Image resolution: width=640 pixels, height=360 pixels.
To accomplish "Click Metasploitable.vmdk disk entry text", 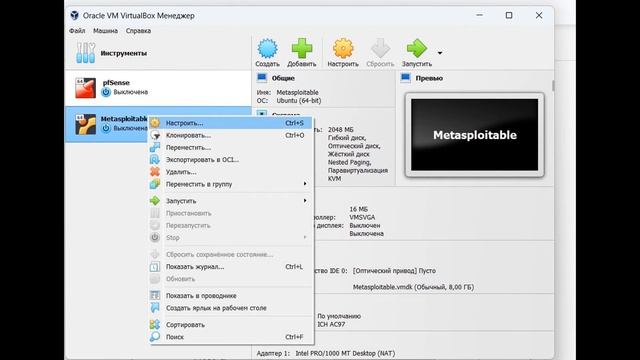I will point(413,287).
